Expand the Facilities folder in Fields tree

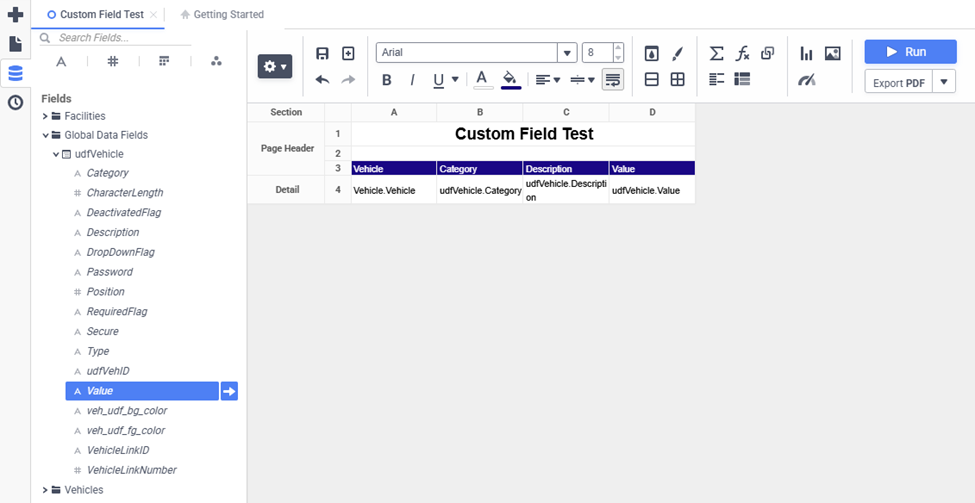click(x=45, y=116)
